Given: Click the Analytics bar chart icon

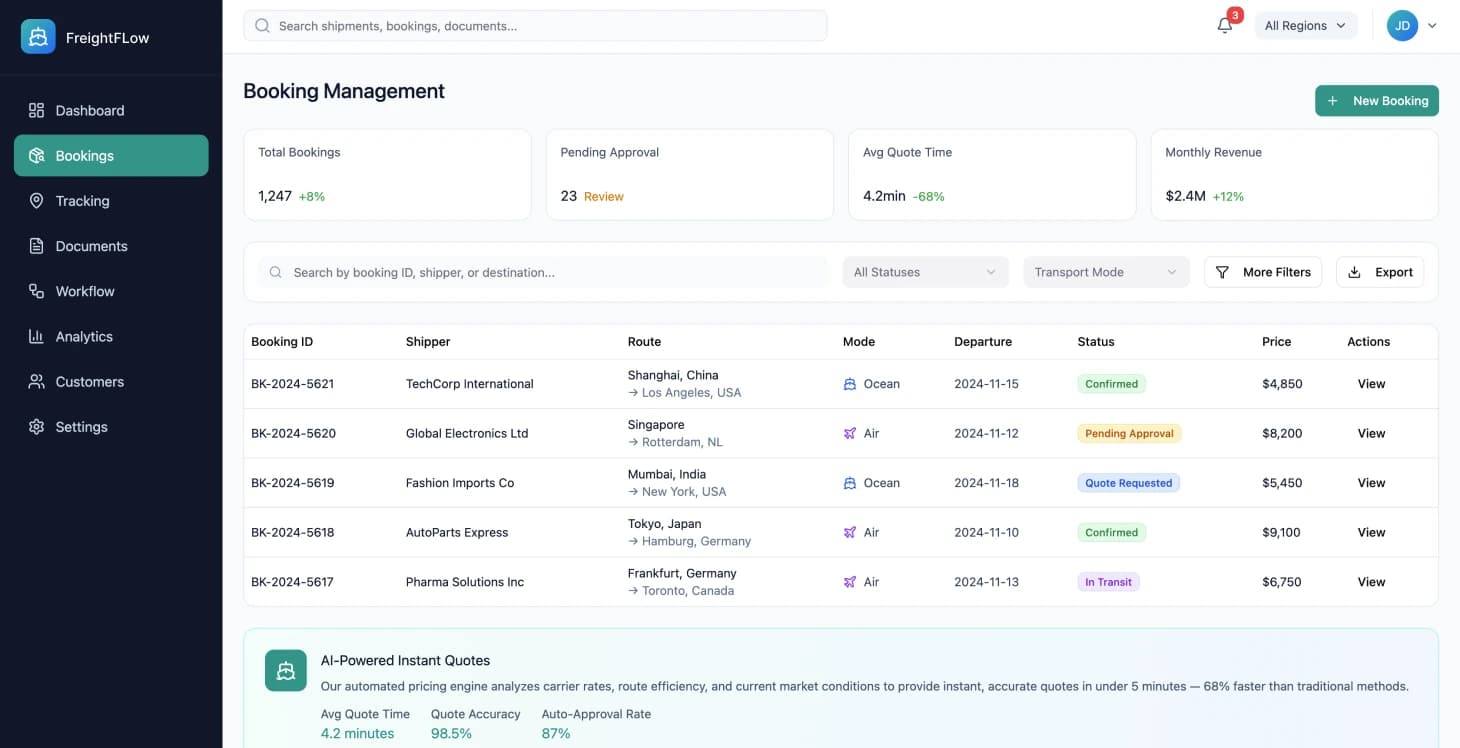Looking at the screenshot, I should pos(36,336).
